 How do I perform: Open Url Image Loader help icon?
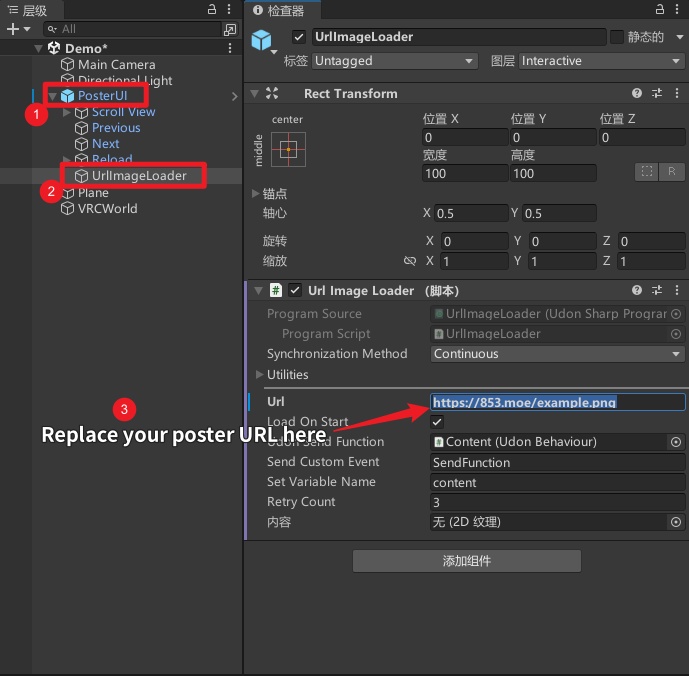tap(637, 290)
